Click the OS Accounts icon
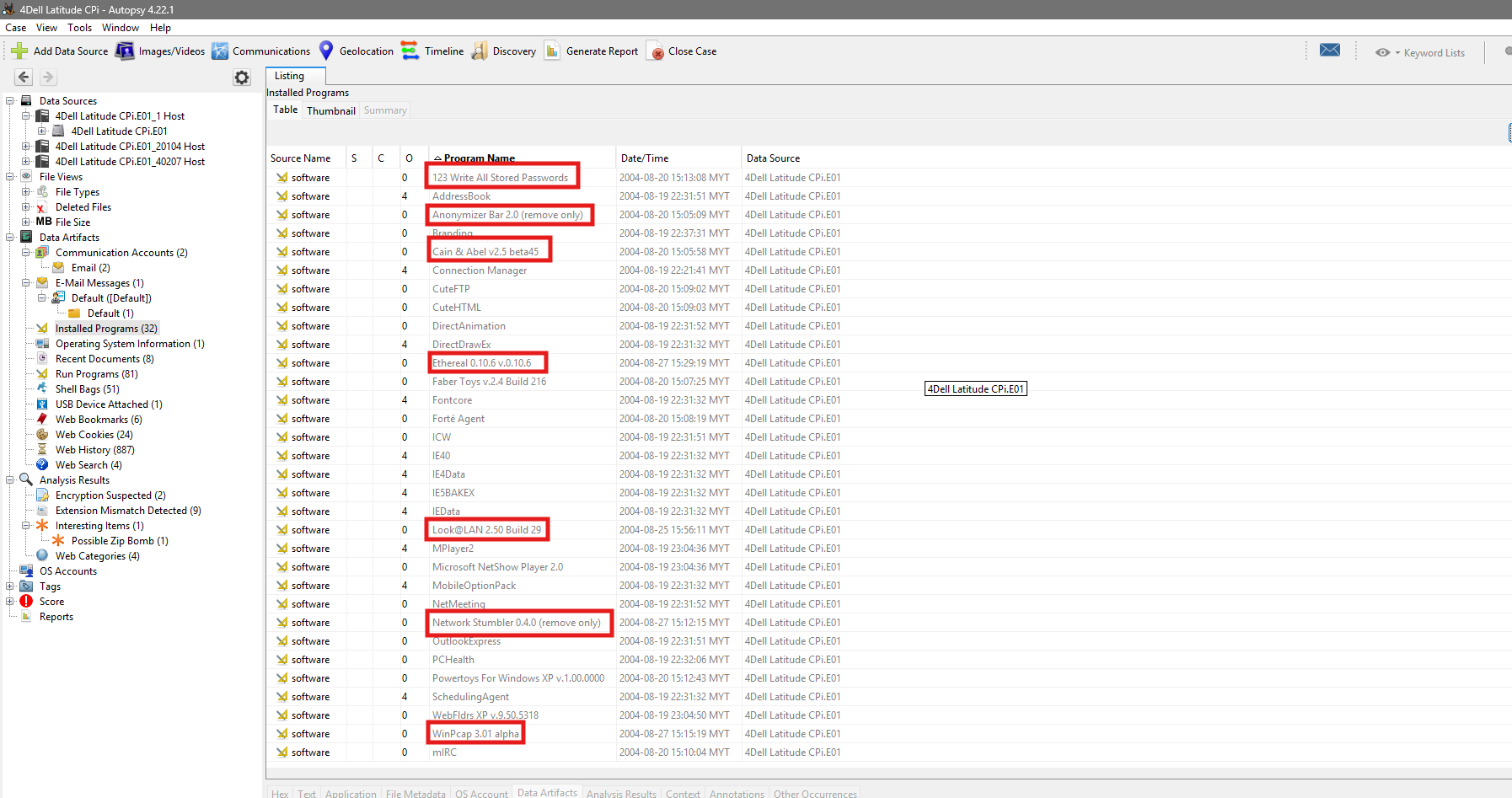This screenshot has height=798, width=1512. [26, 571]
